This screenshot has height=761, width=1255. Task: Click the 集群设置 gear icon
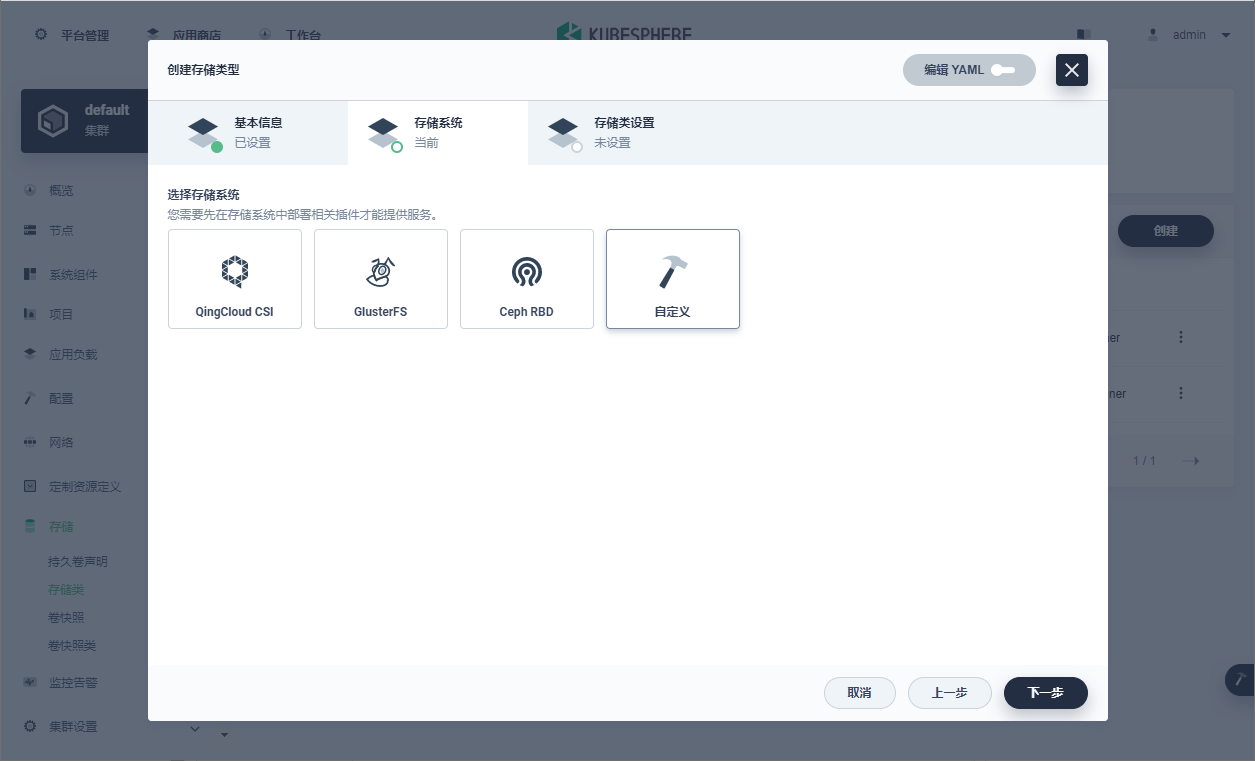tap(30, 726)
